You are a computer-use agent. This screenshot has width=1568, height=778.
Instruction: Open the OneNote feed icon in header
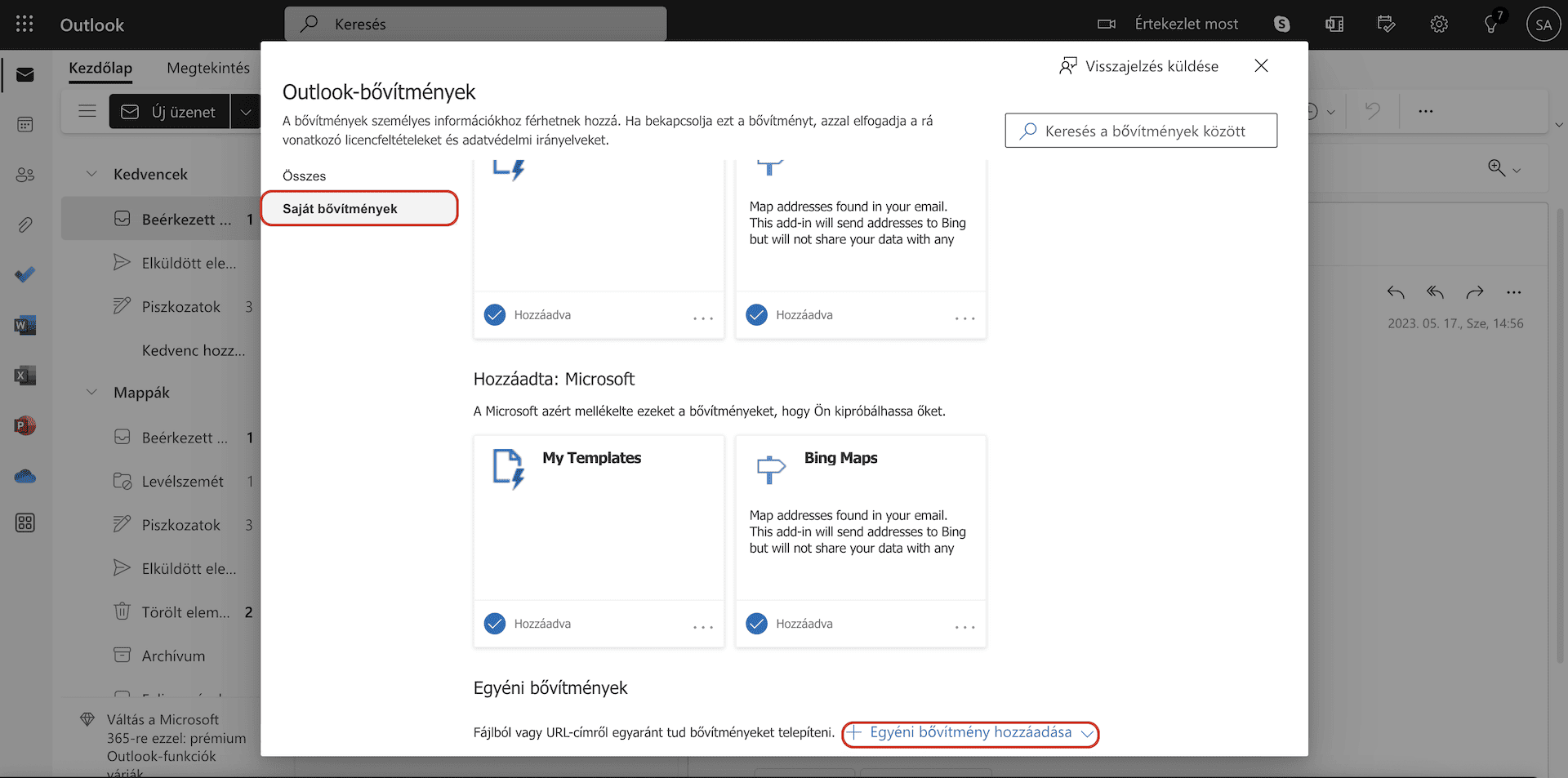[x=1334, y=24]
